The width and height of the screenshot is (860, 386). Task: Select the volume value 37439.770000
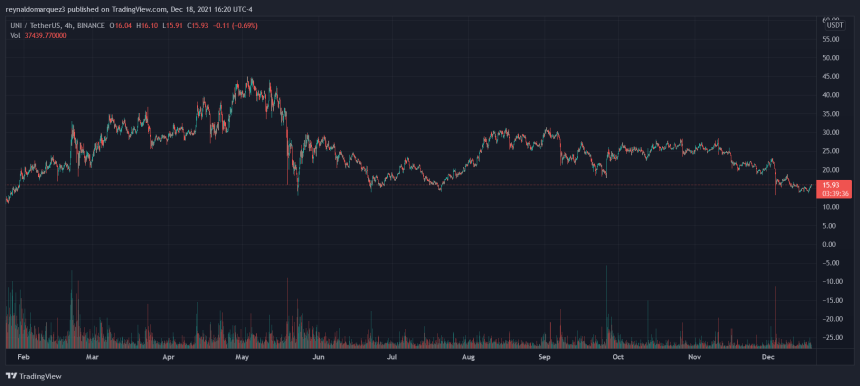pos(46,35)
